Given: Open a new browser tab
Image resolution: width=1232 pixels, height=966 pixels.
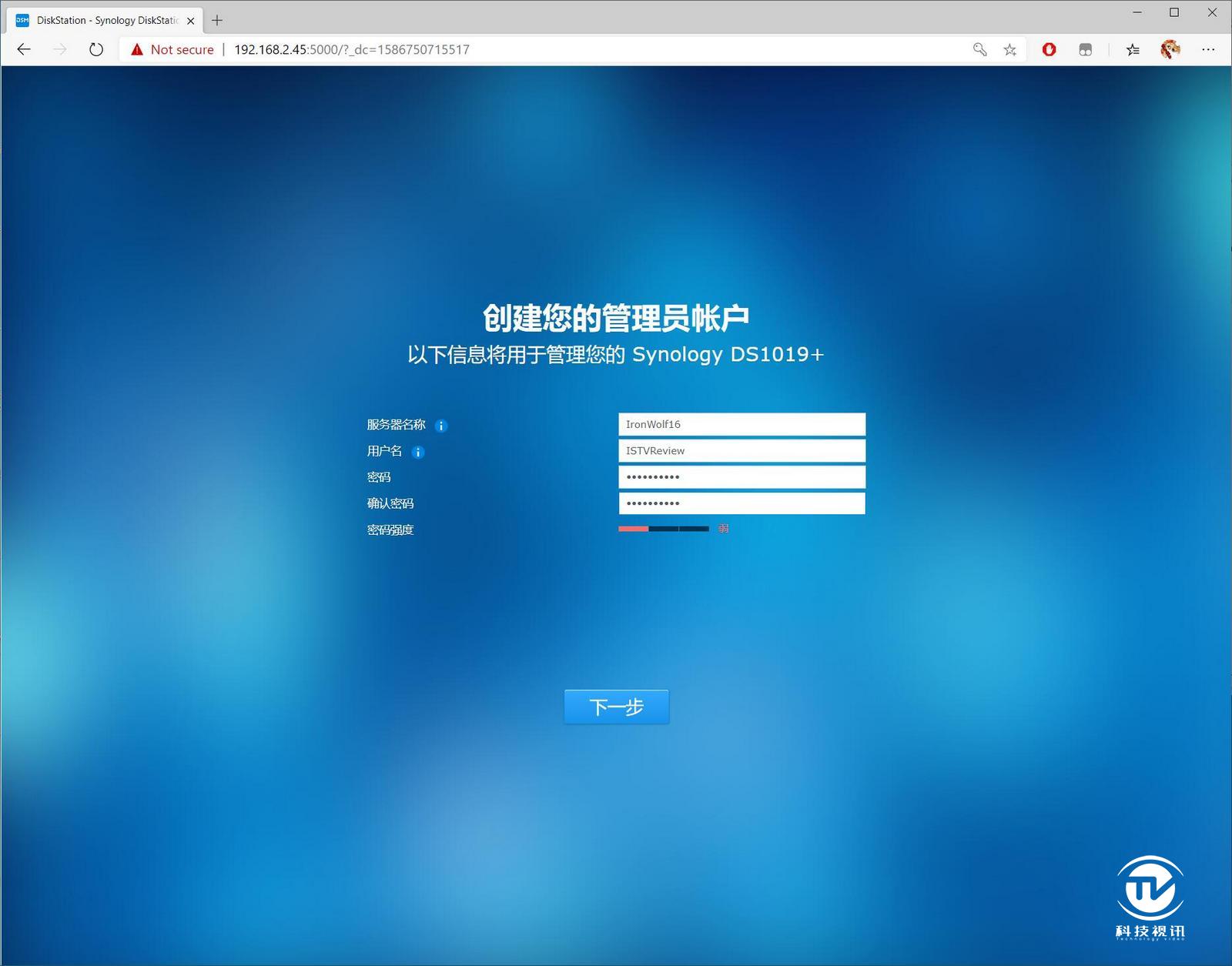Looking at the screenshot, I should [217, 20].
